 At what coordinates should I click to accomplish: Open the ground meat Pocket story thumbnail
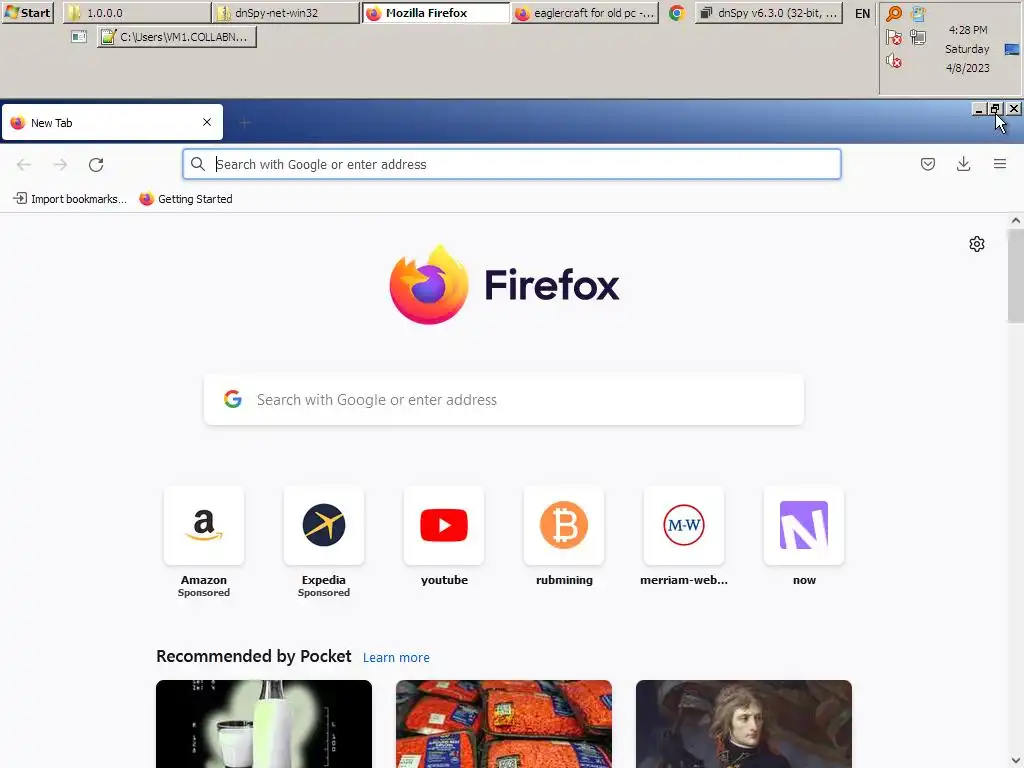(x=504, y=724)
